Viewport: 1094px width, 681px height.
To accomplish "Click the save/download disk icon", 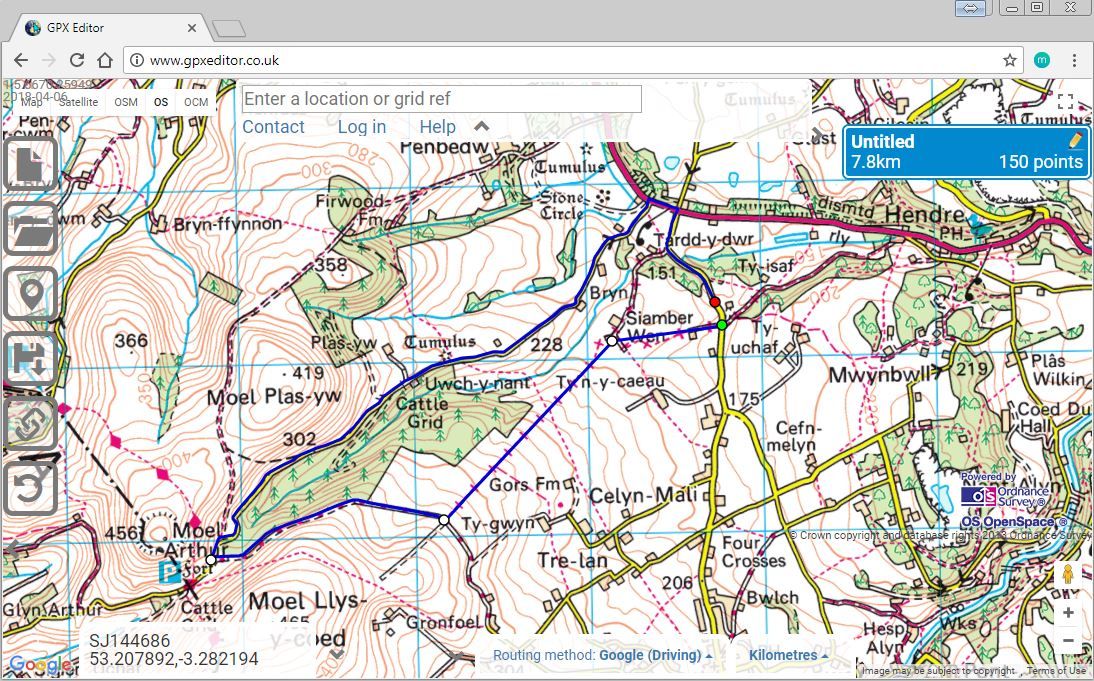I will tap(30, 359).
